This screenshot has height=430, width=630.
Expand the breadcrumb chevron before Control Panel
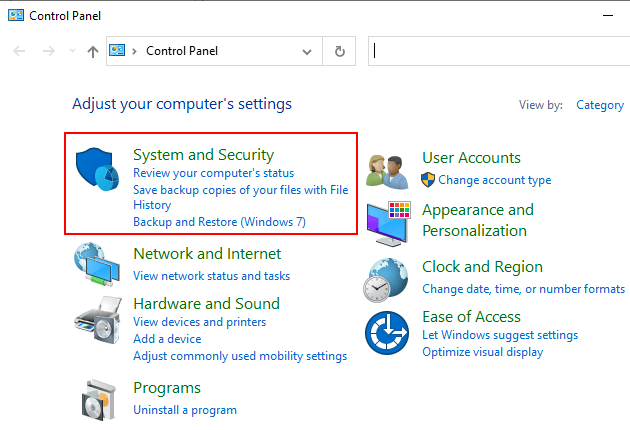click(x=135, y=51)
